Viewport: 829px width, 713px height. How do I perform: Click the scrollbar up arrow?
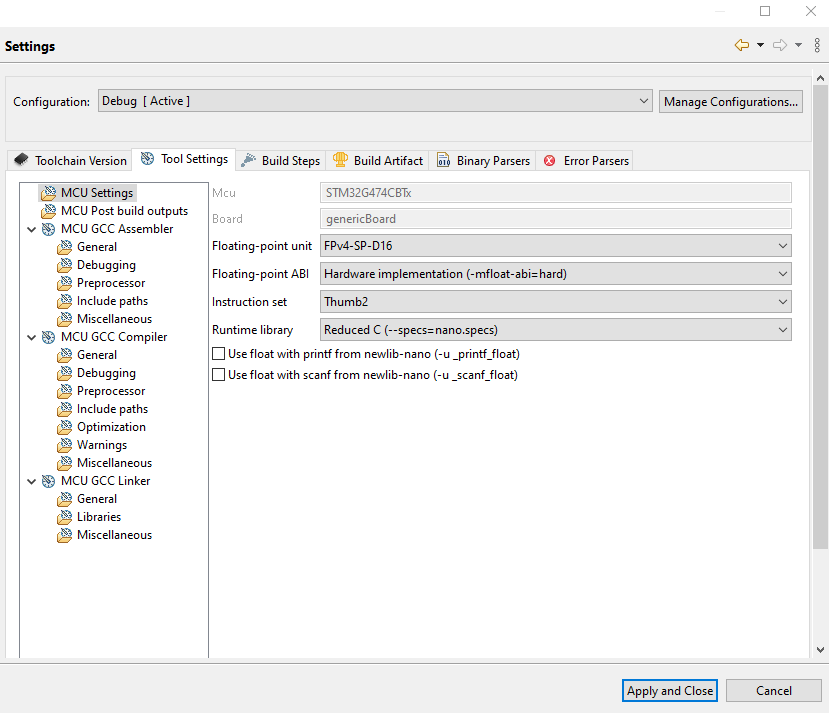pos(820,78)
